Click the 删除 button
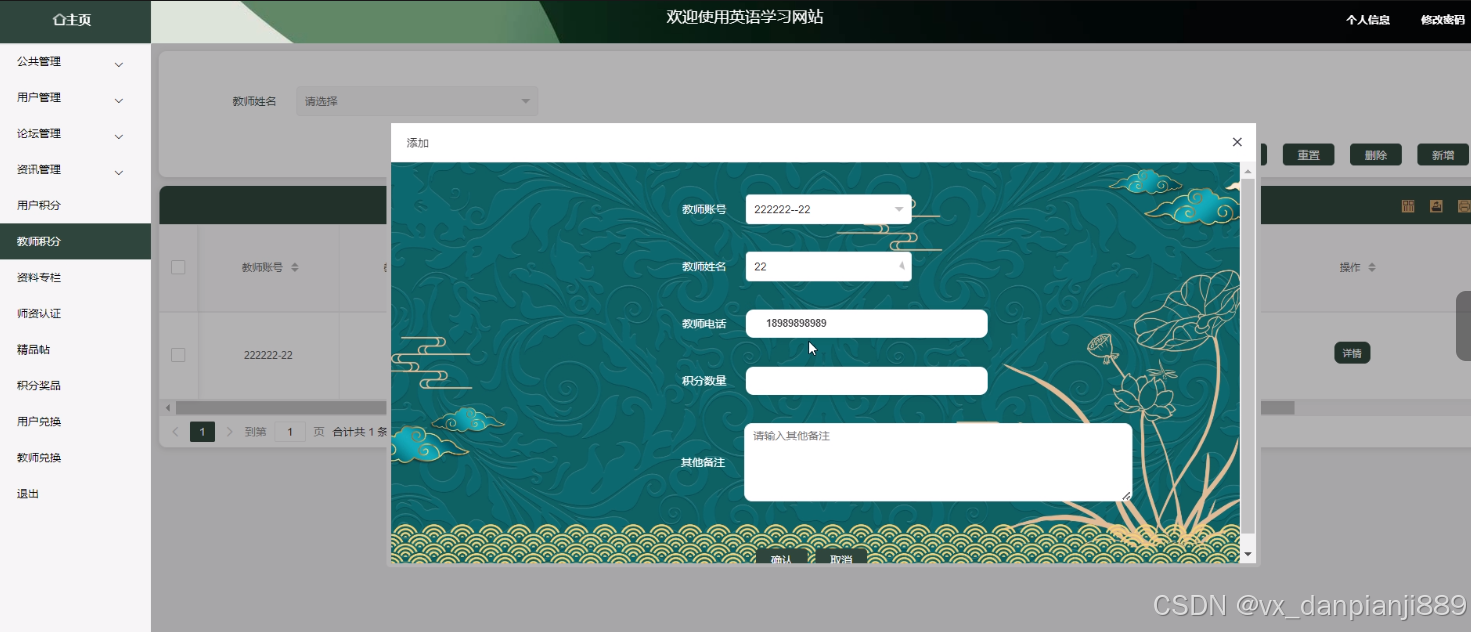Viewport: 1471px width, 632px height. 1375,155
